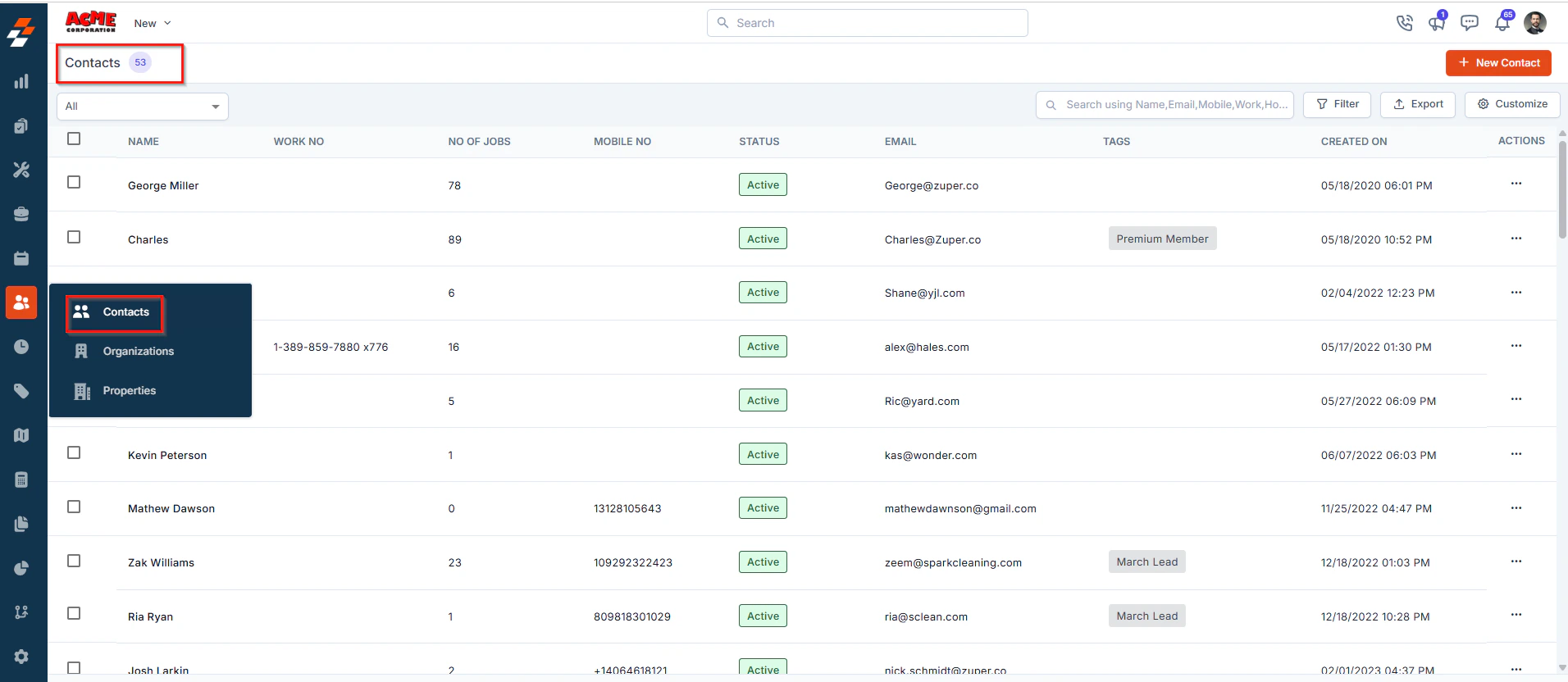Click the March Lead tag for Ria Ryan

[x=1146, y=616]
